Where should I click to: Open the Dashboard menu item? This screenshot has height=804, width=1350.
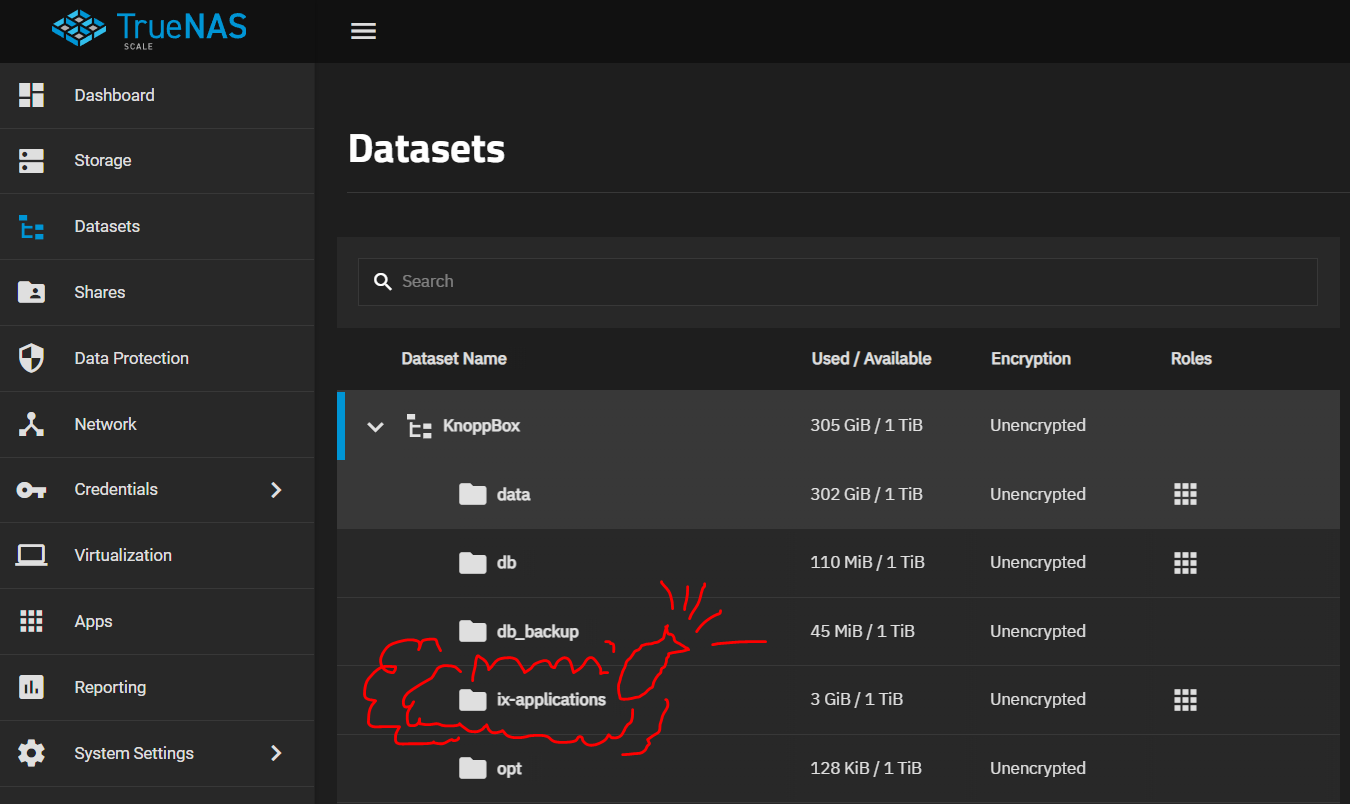157,96
